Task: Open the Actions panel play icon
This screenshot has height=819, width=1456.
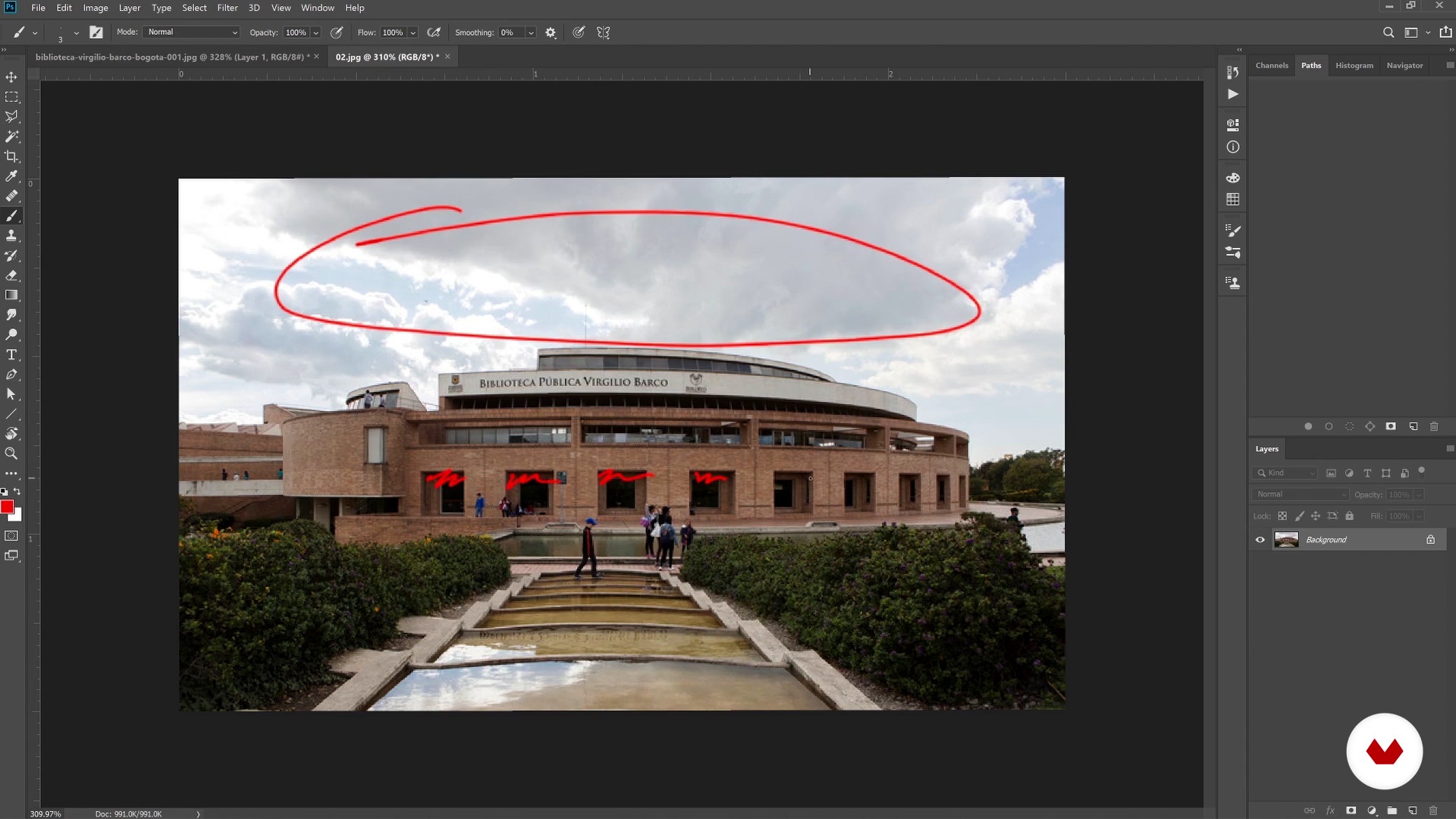Action: pyautogui.click(x=1233, y=94)
